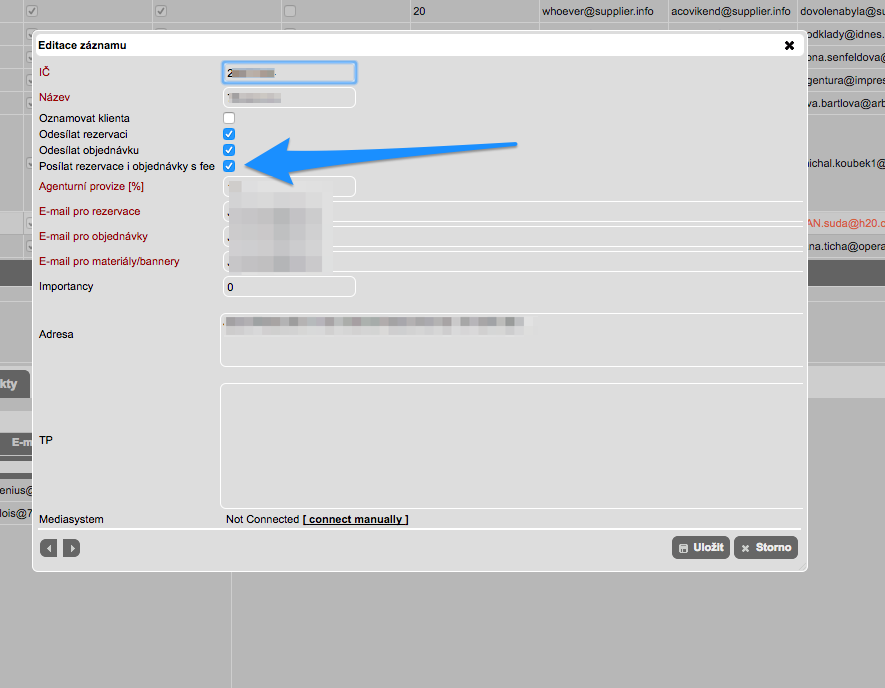The height and width of the screenshot is (688, 885).
Task: Toggle the Odesílat objednávku checkbox
Action: [229, 150]
